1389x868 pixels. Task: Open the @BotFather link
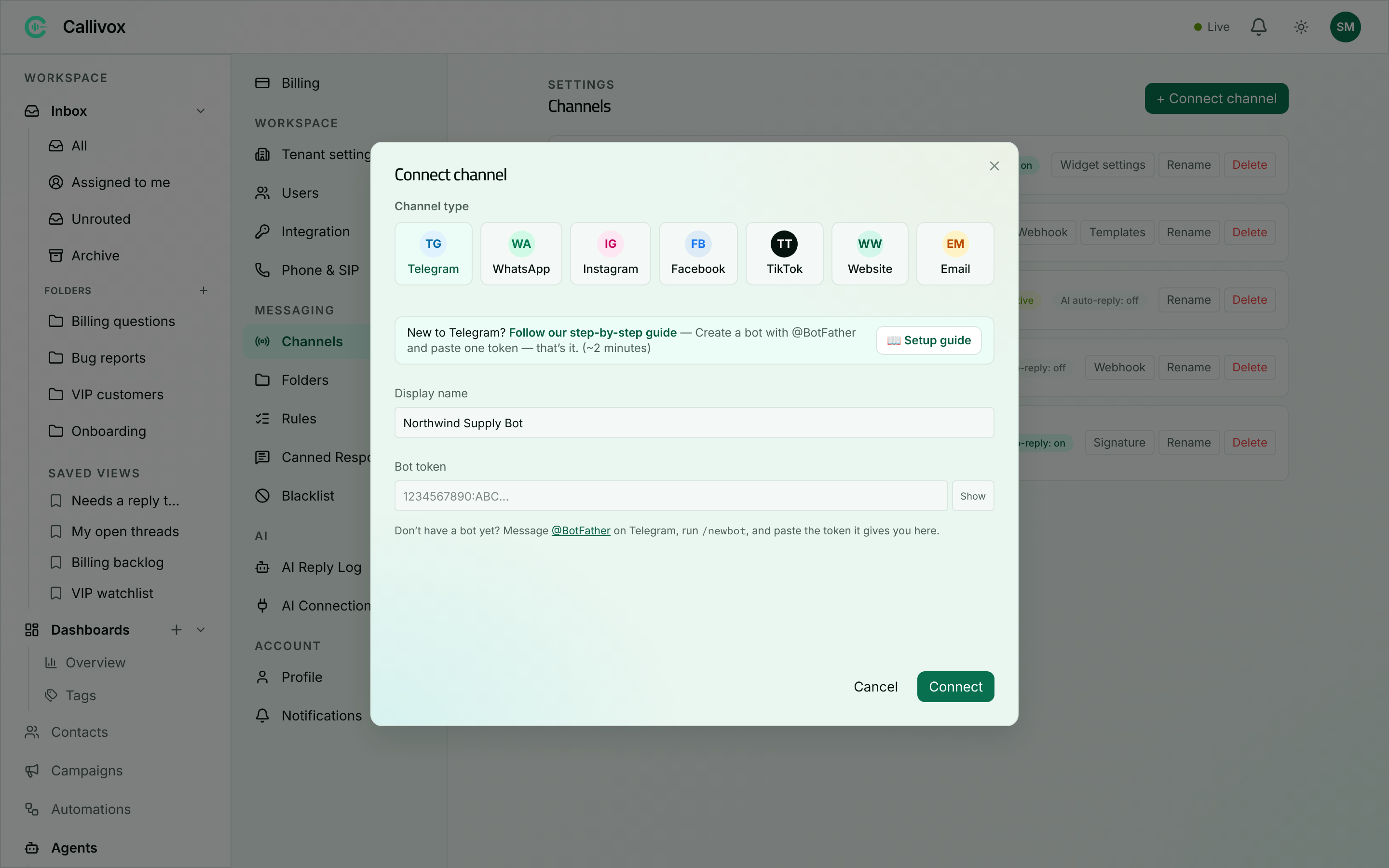pyautogui.click(x=581, y=530)
